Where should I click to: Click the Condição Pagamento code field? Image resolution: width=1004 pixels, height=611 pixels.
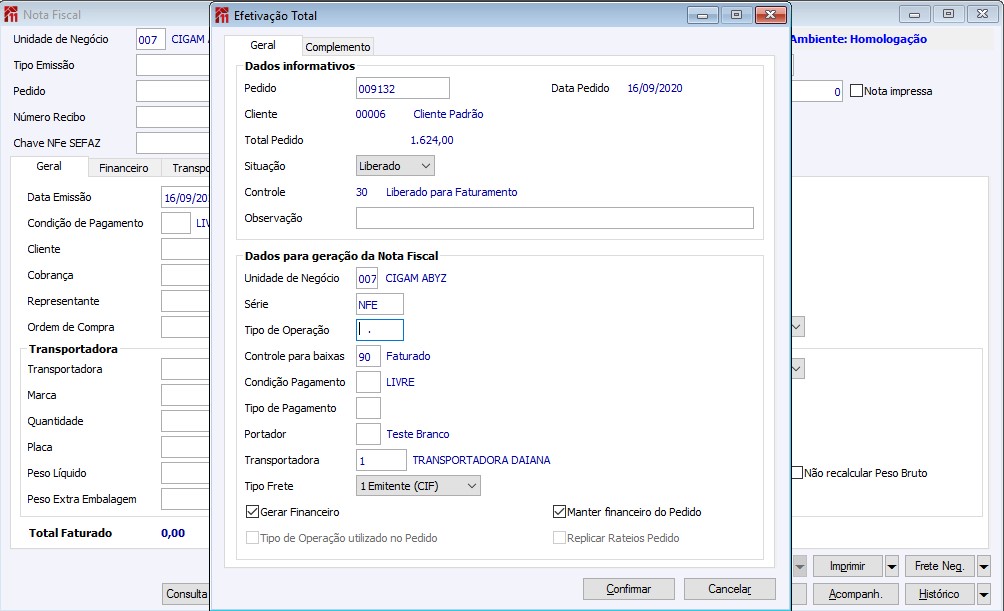coord(368,382)
